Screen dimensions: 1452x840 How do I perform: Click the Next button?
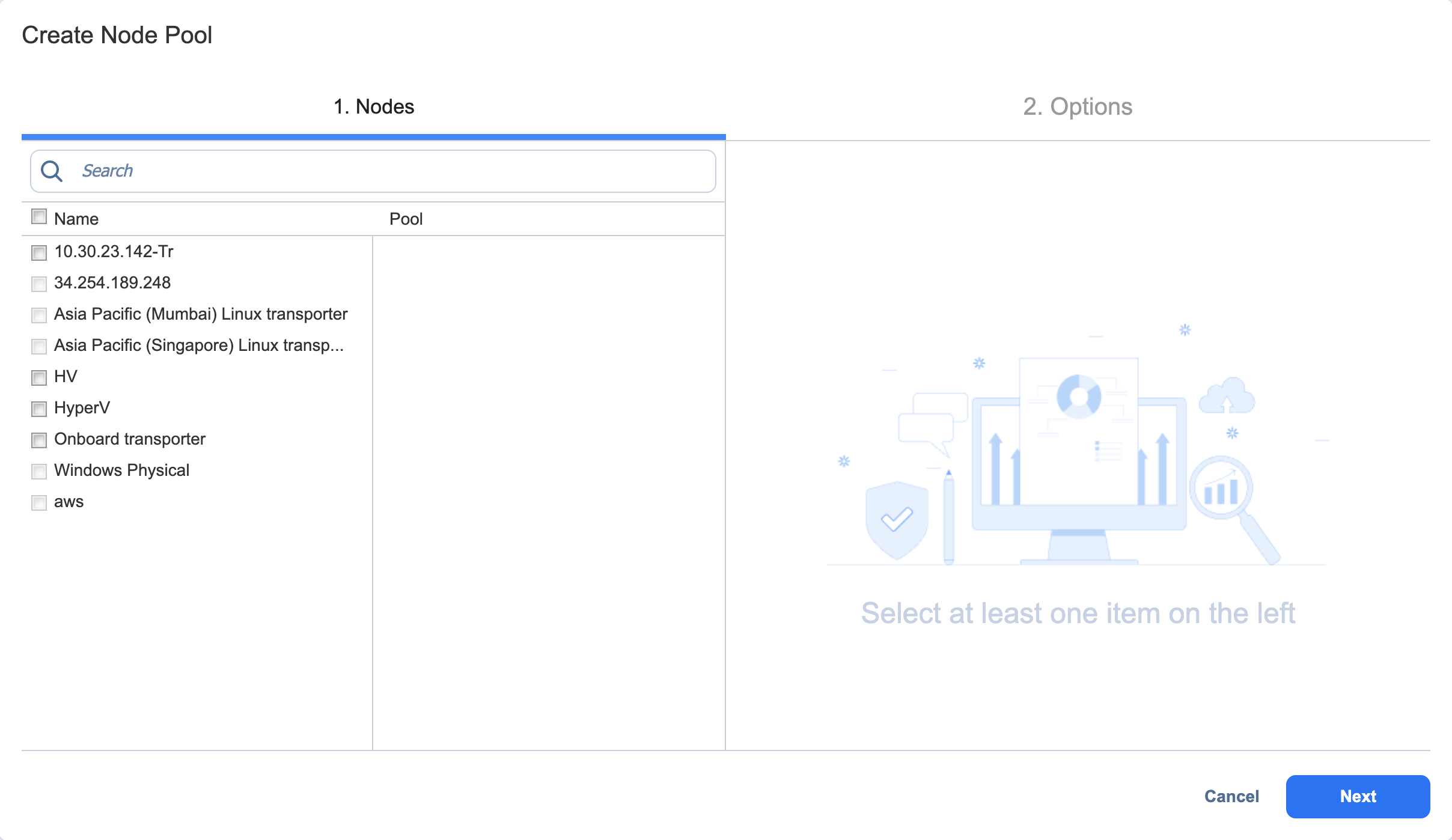point(1358,796)
